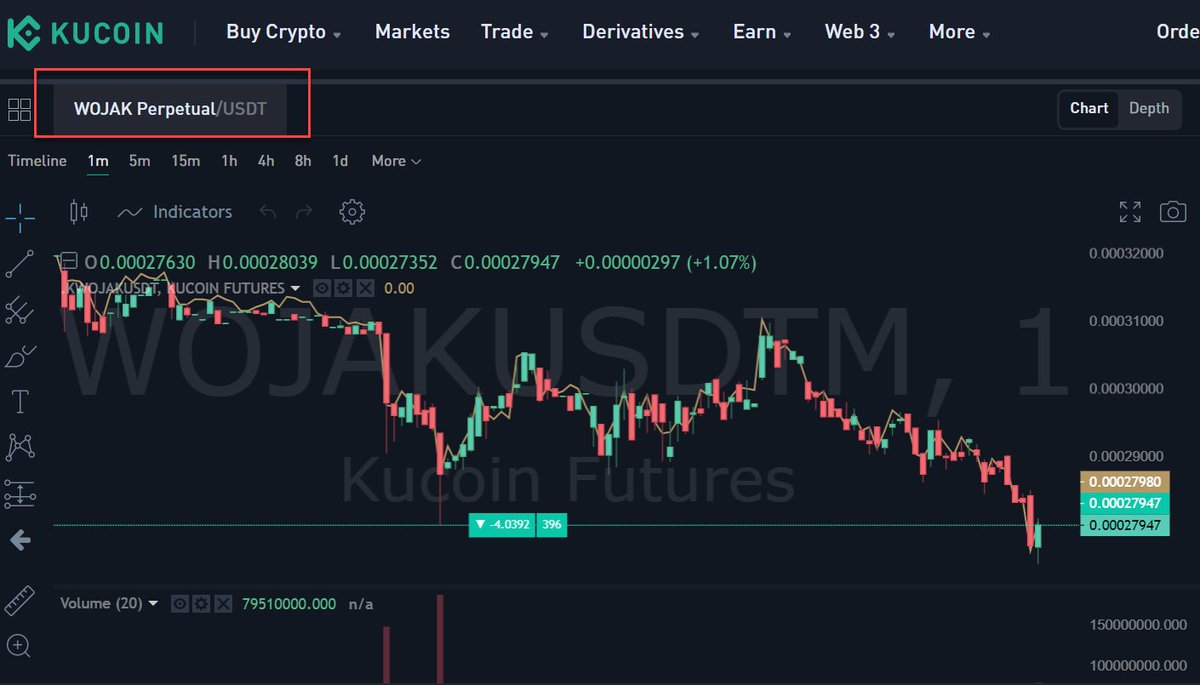The height and width of the screenshot is (685, 1200).
Task: Go to KuCoin home via logo
Action: (x=85, y=32)
